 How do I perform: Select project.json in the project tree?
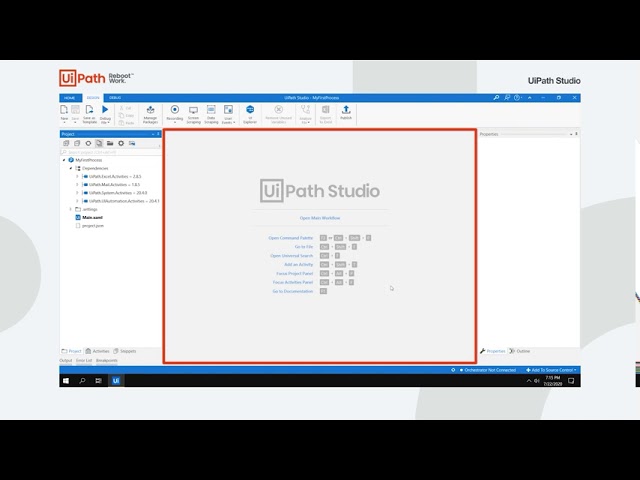(90, 226)
